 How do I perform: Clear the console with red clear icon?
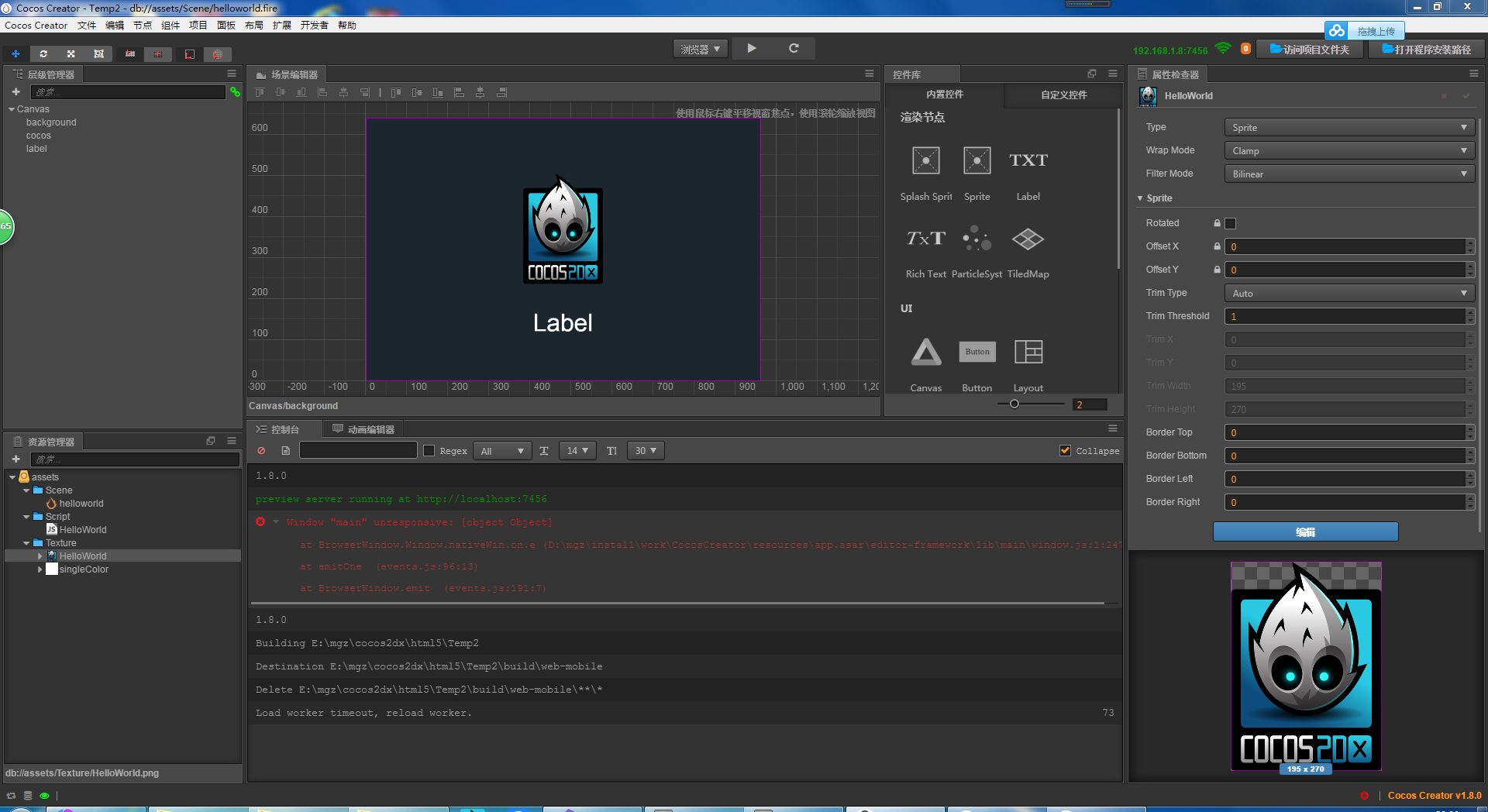[x=261, y=451]
